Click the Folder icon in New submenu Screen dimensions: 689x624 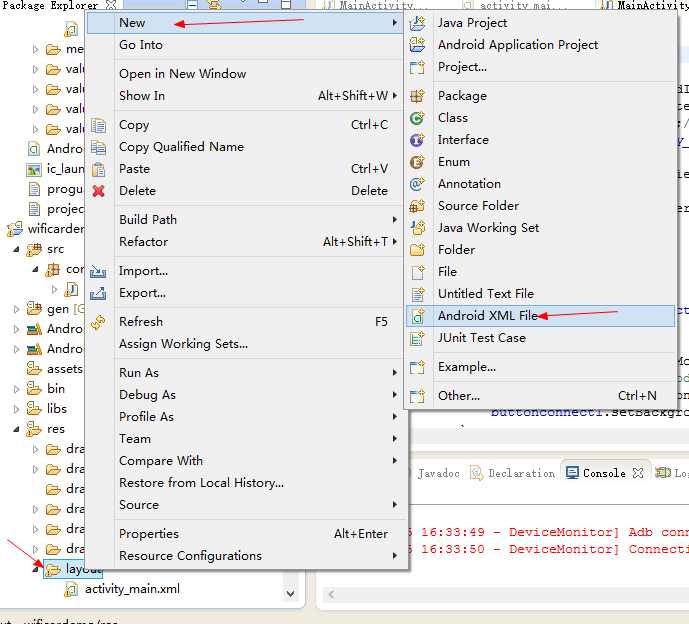pos(417,250)
